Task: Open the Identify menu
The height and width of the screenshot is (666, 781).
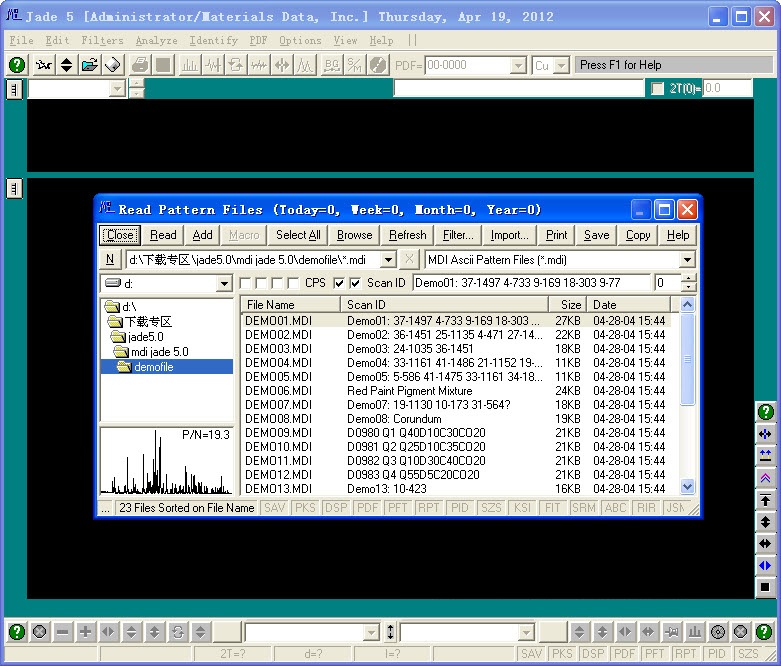Action: coord(213,41)
